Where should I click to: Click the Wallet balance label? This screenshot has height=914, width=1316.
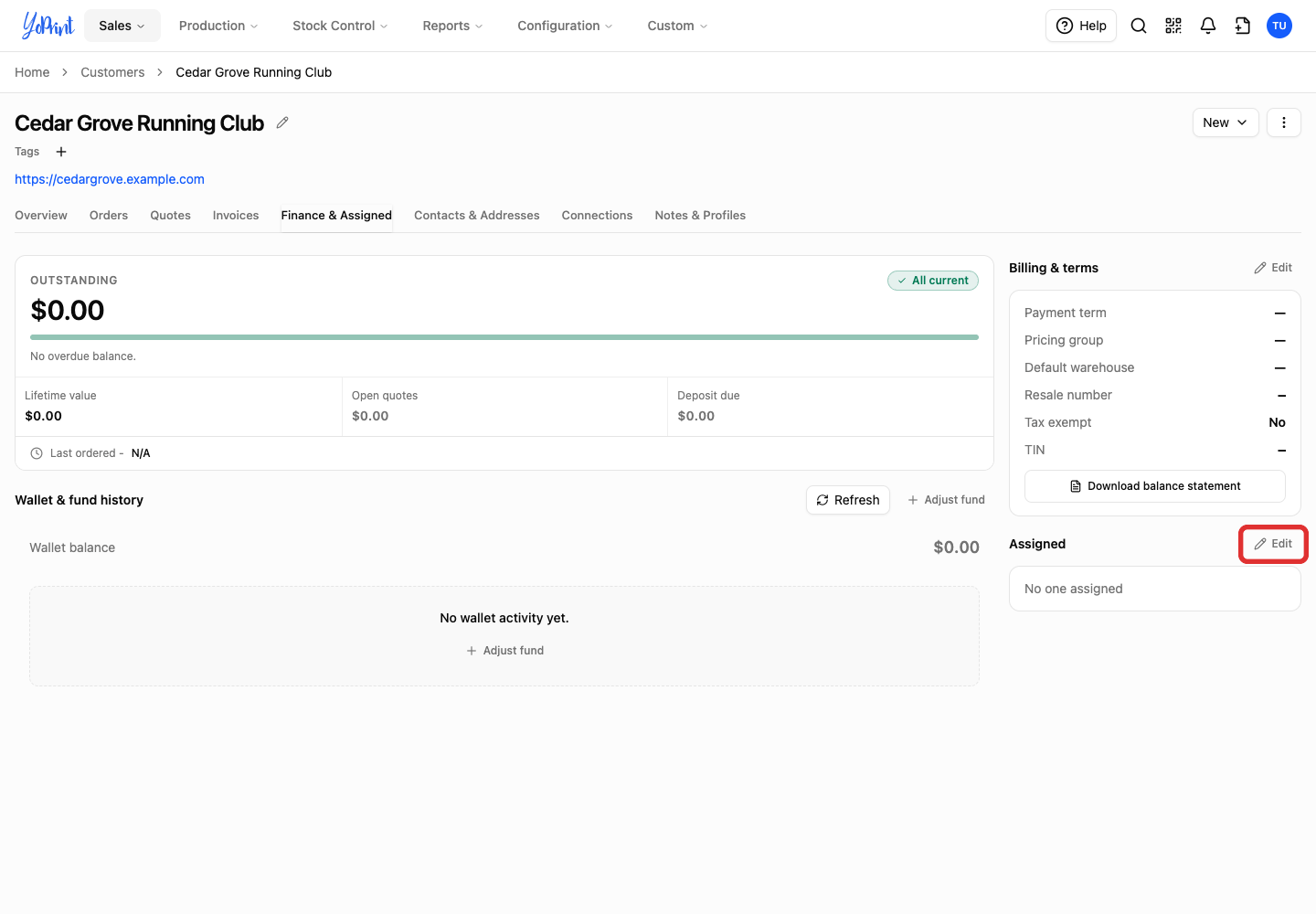tap(72, 547)
